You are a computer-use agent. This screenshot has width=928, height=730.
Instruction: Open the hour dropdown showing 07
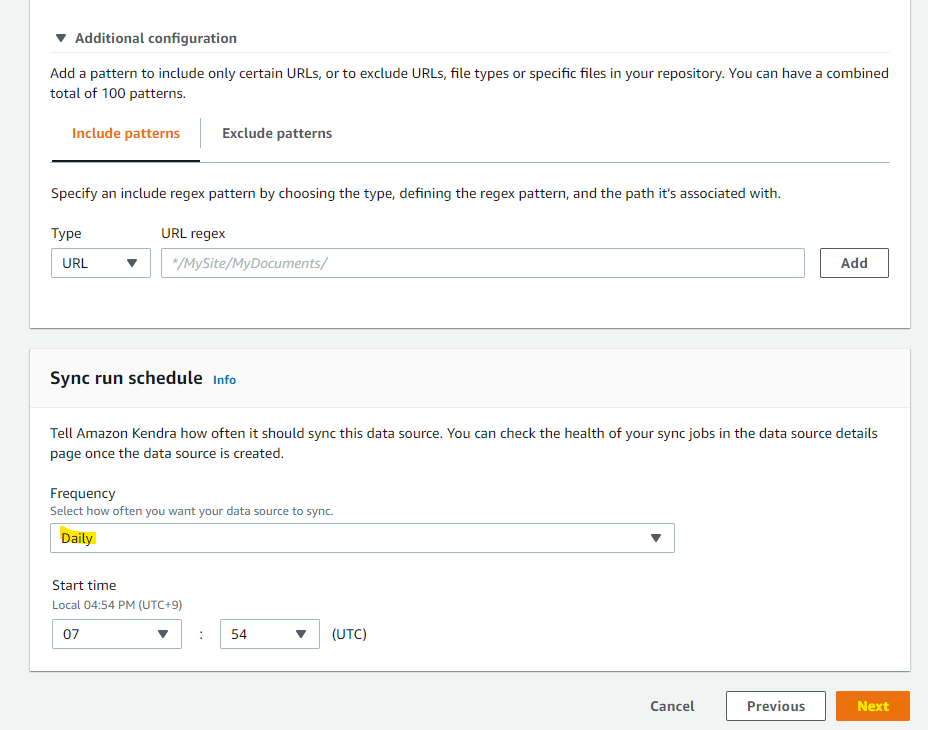coord(116,634)
